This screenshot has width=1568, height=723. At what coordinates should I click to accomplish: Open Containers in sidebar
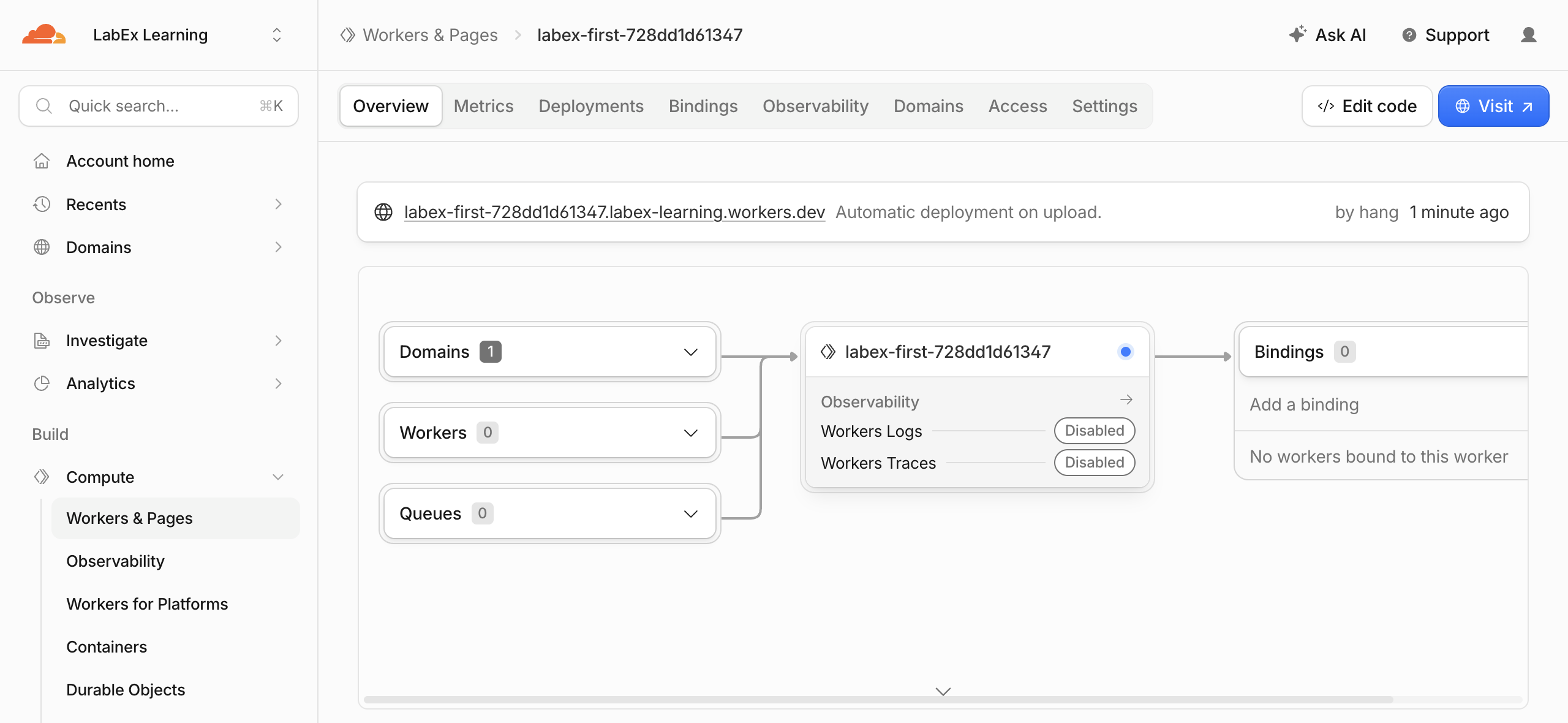click(107, 647)
